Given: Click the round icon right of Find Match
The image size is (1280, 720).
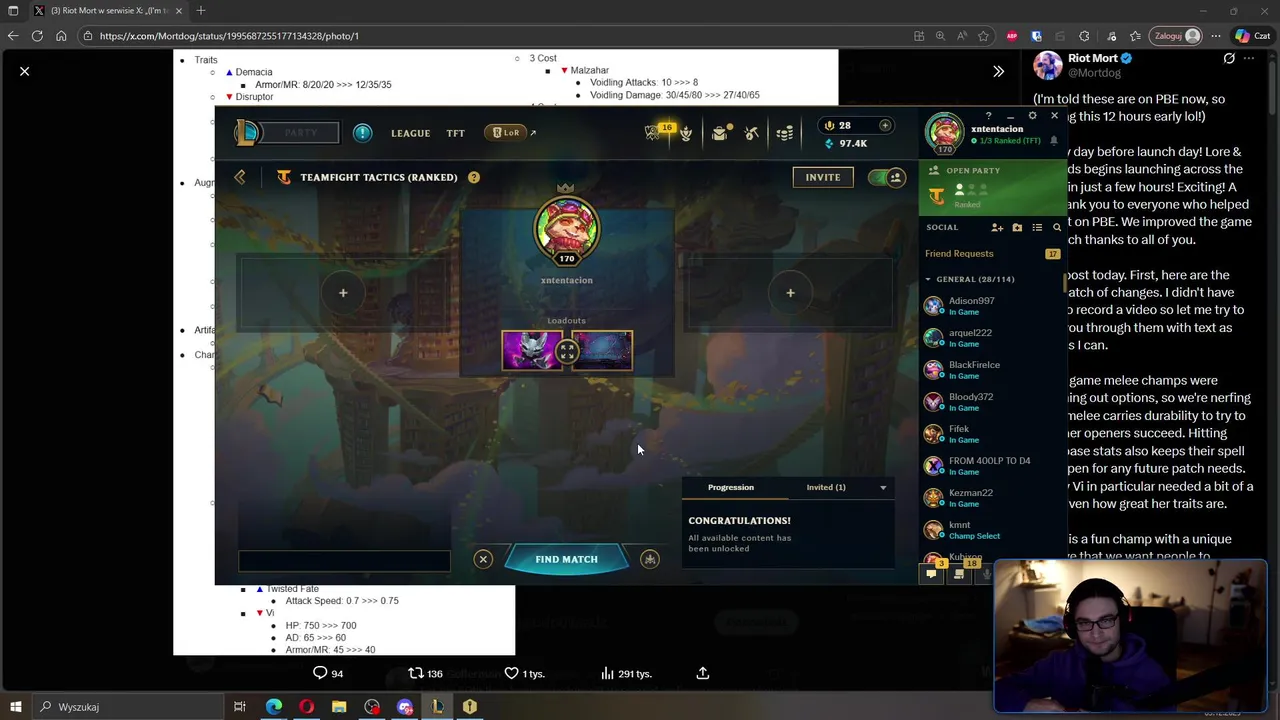Looking at the screenshot, I should [650, 559].
